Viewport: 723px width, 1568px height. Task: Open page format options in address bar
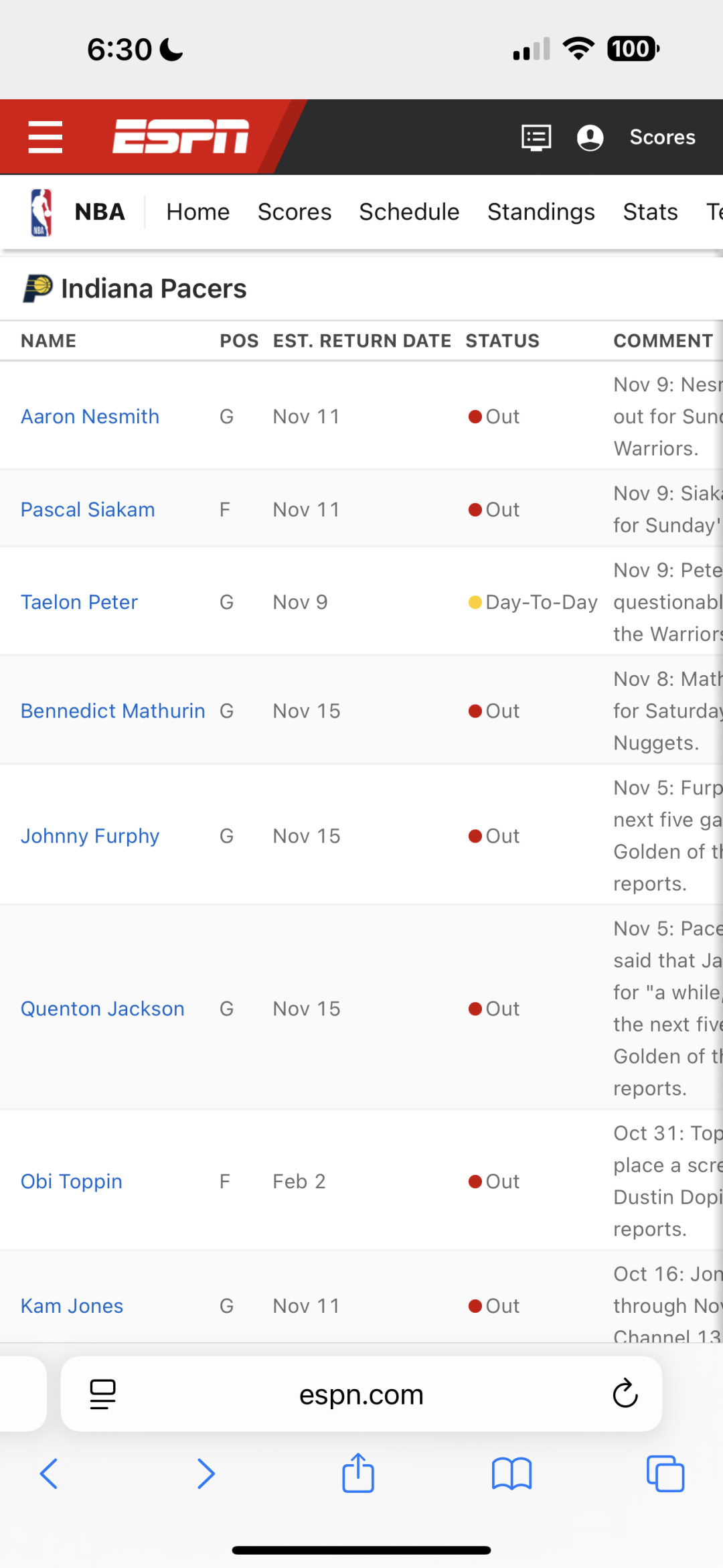pos(102,1394)
